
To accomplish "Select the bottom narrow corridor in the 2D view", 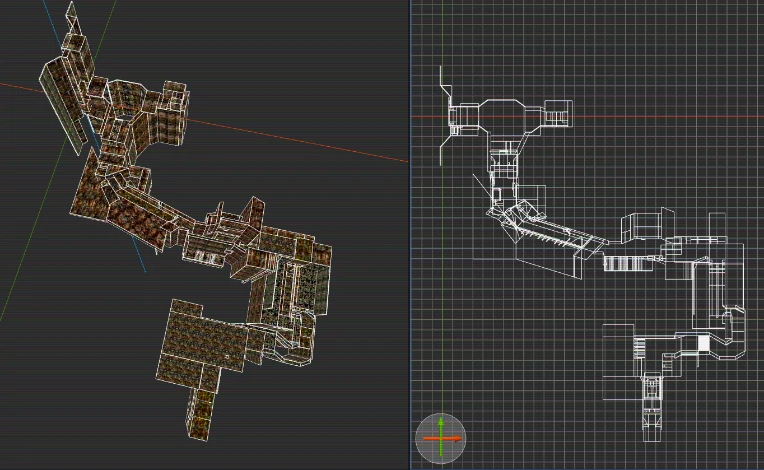I will click(651, 409).
